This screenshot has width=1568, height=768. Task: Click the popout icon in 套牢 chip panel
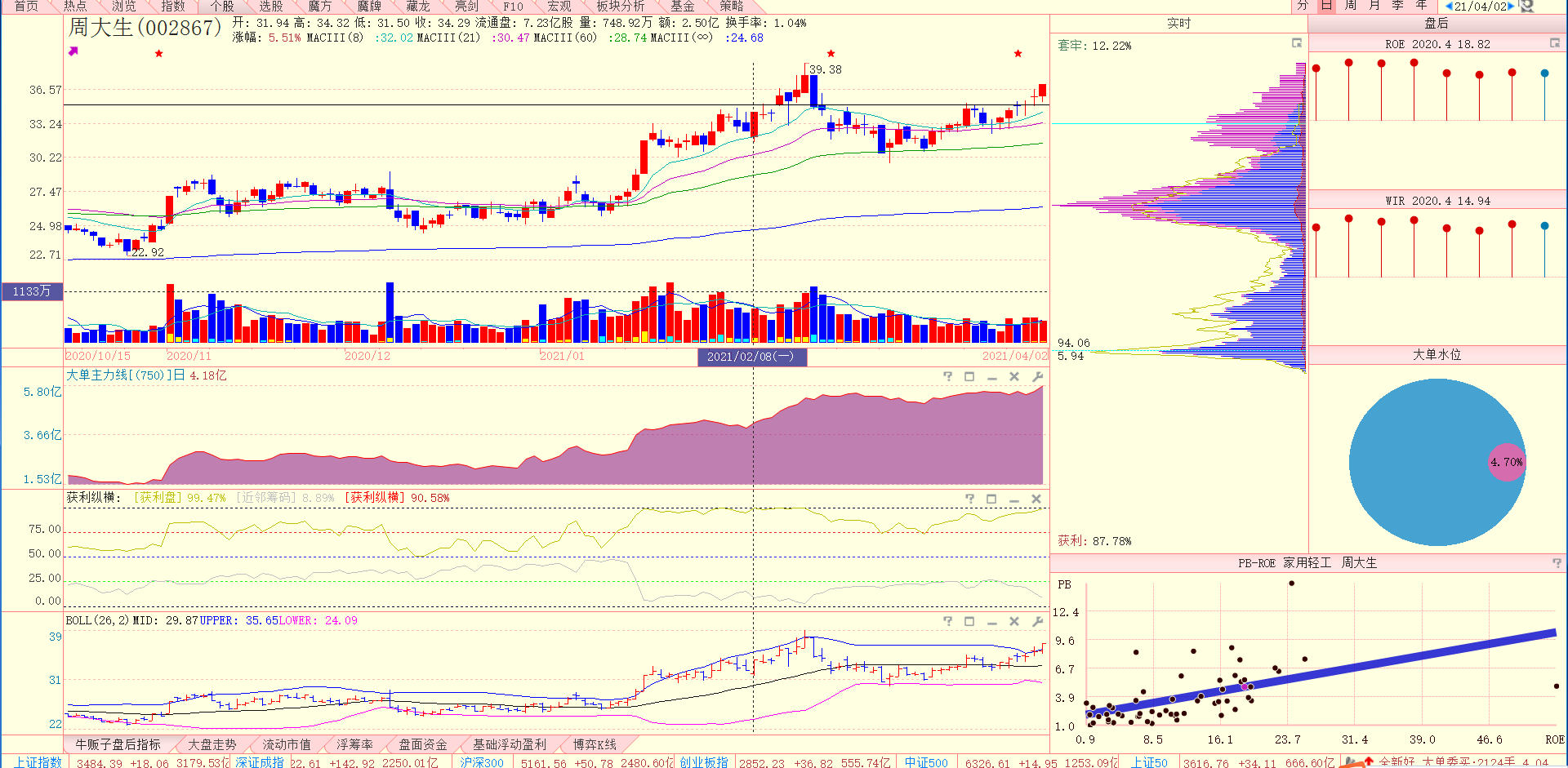tap(1297, 43)
